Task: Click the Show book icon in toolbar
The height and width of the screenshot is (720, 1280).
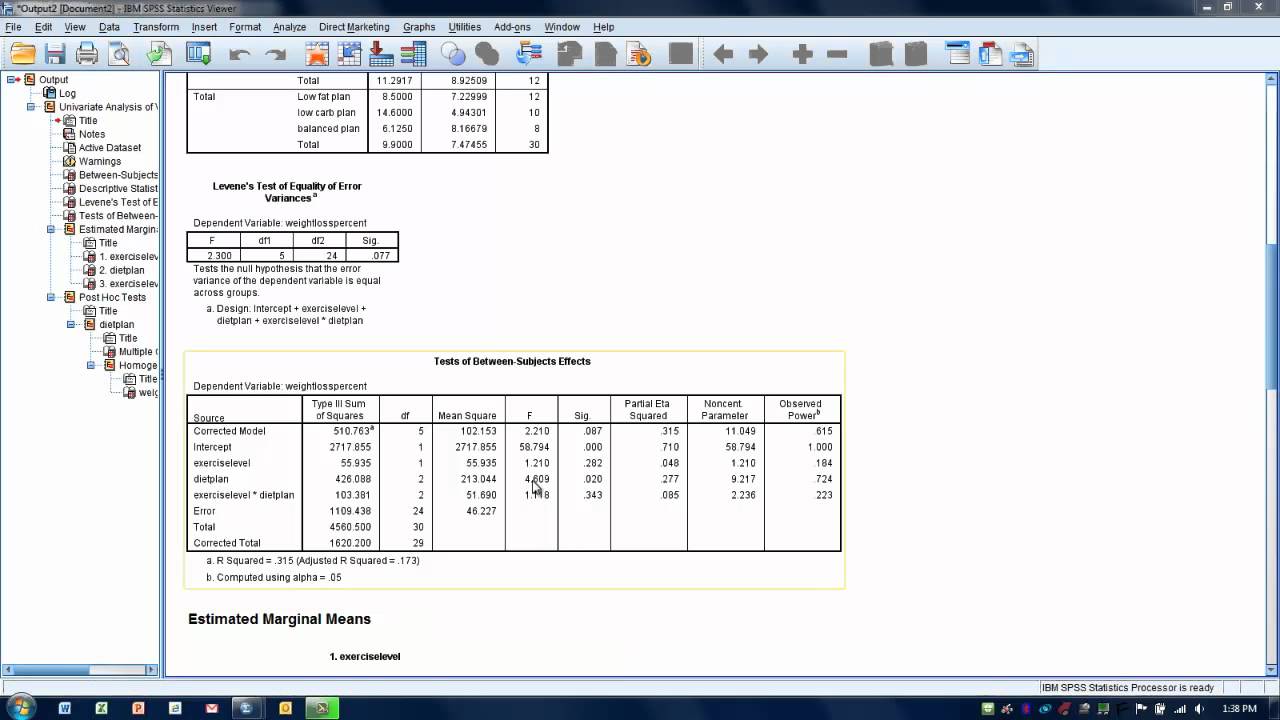Action: (x=881, y=54)
